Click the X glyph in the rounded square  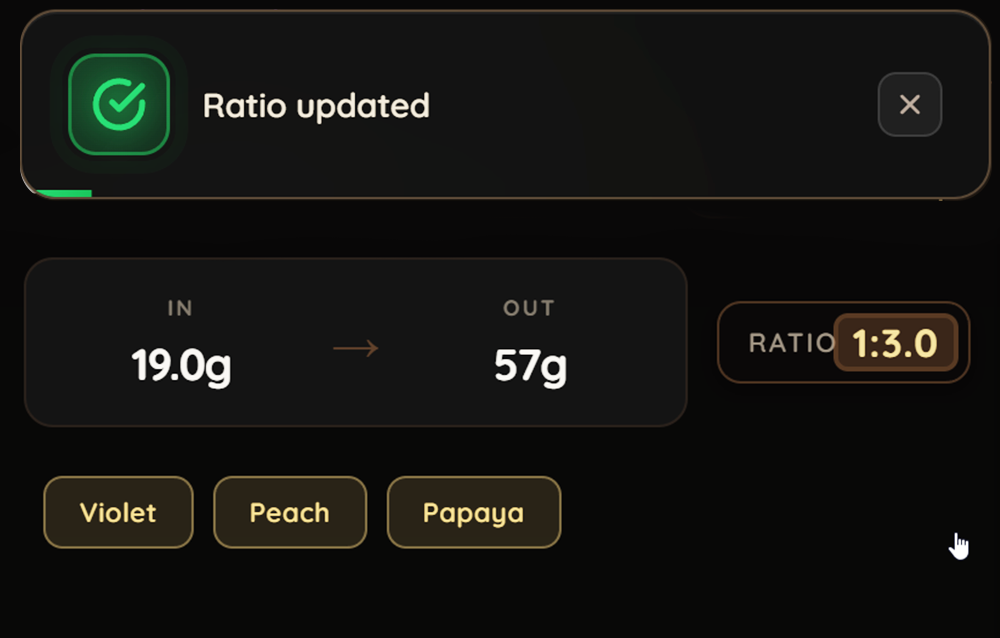pyautogui.click(x=910, y=105)
